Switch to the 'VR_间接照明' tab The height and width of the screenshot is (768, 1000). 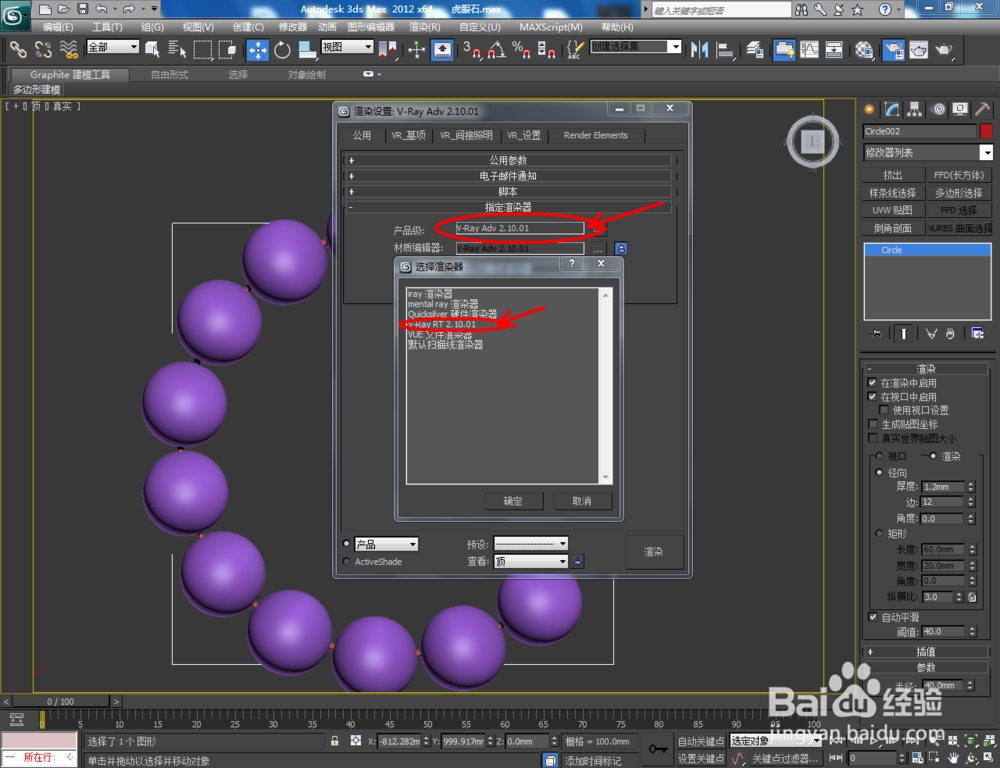pyautogui.click(x=466, y=135)
